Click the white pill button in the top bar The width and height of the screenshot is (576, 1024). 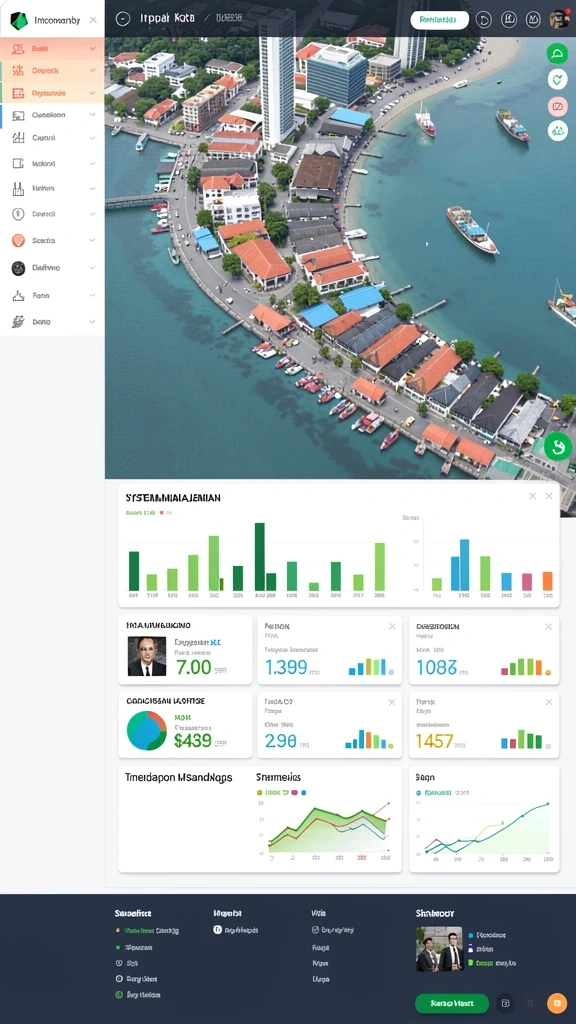[440, 20]
